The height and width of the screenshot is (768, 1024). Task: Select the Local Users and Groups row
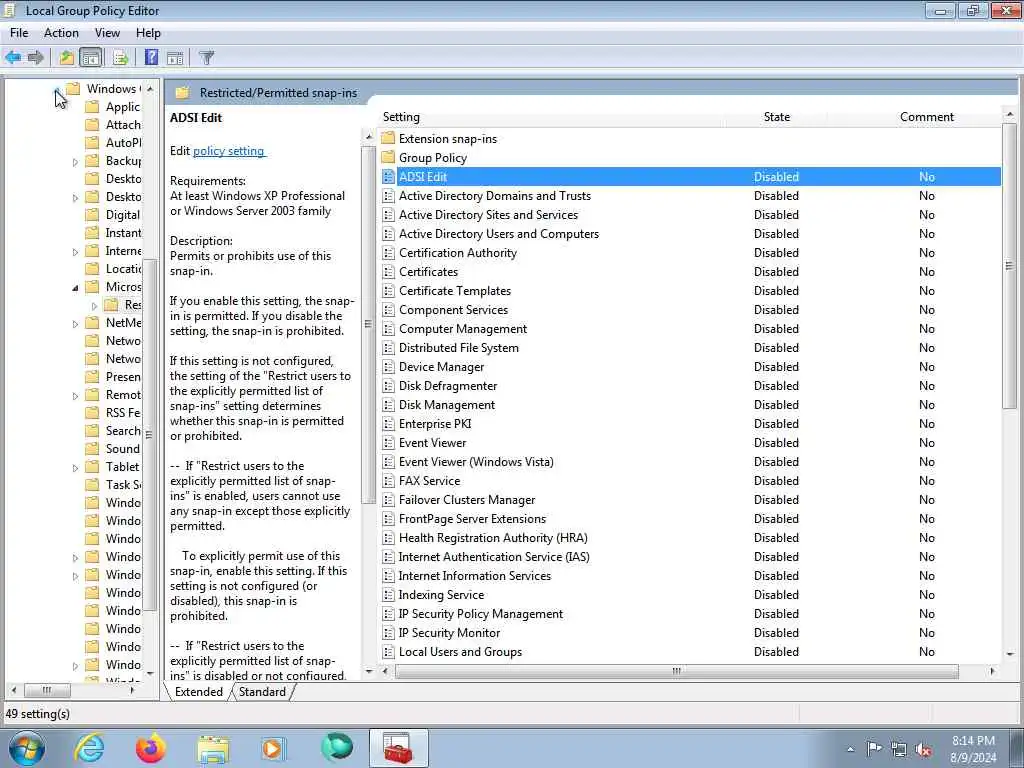(x=690, y=652)
